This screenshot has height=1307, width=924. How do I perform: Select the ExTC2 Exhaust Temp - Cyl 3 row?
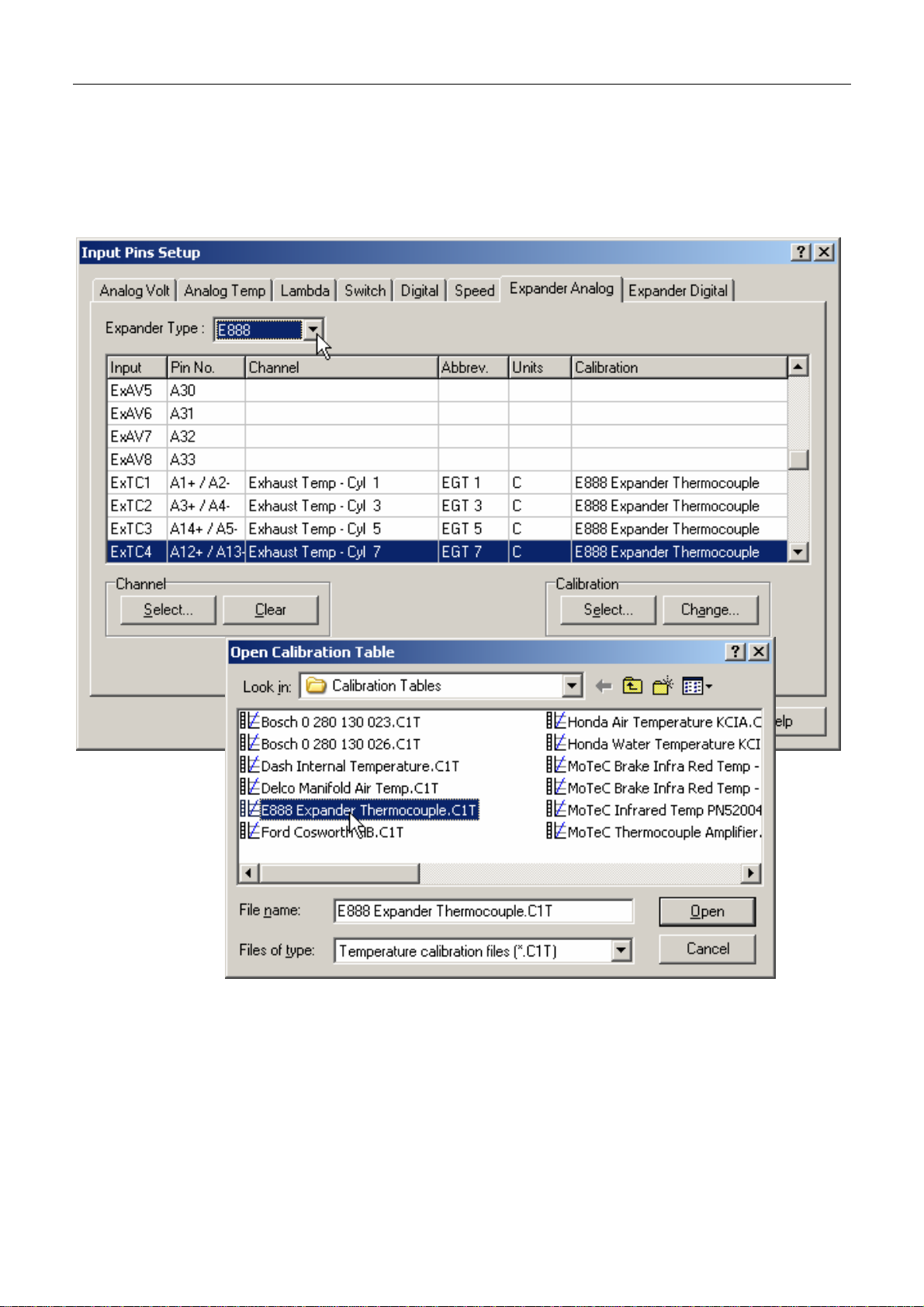447,506
